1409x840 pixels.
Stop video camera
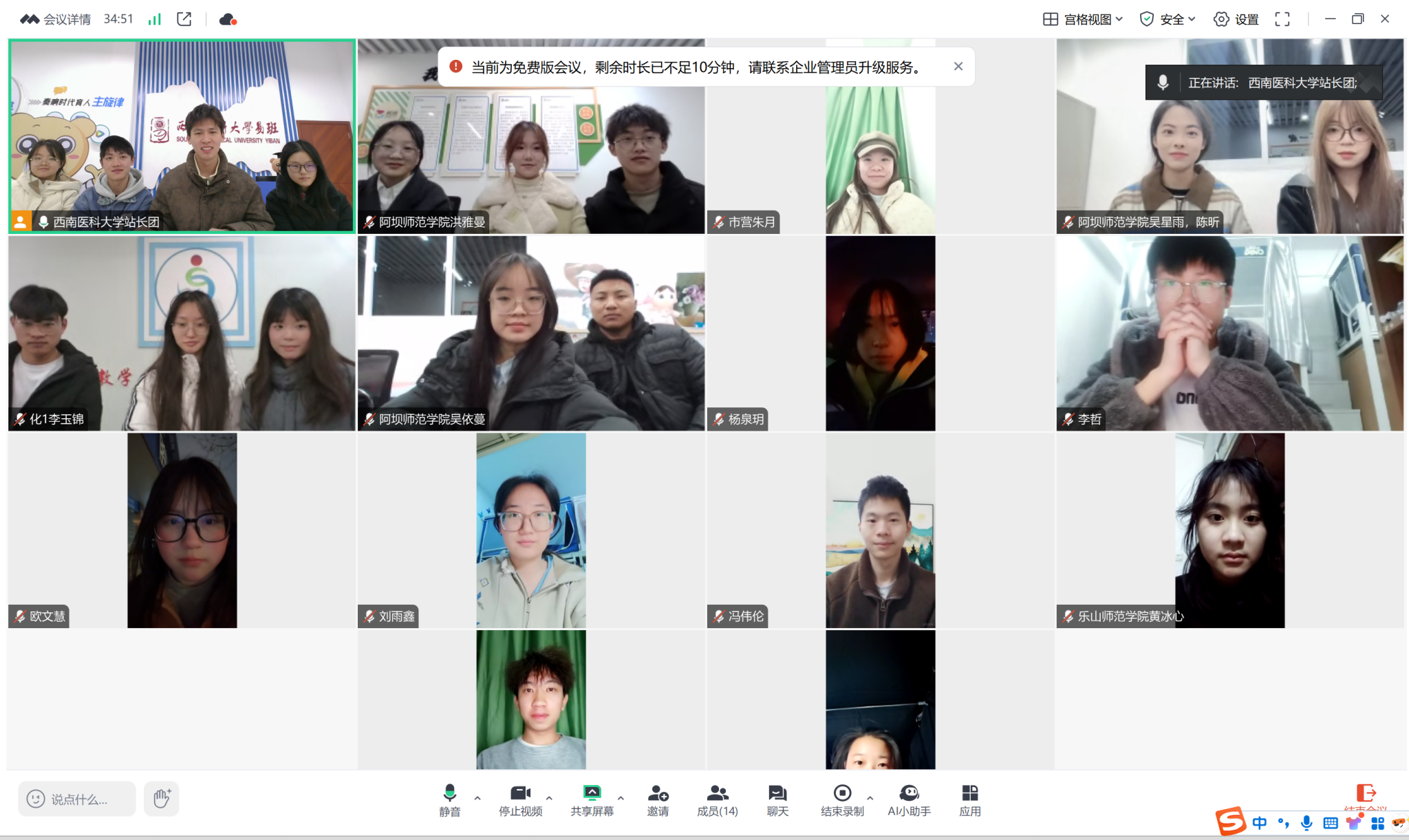pyautogui.click(x=520, y=799)
